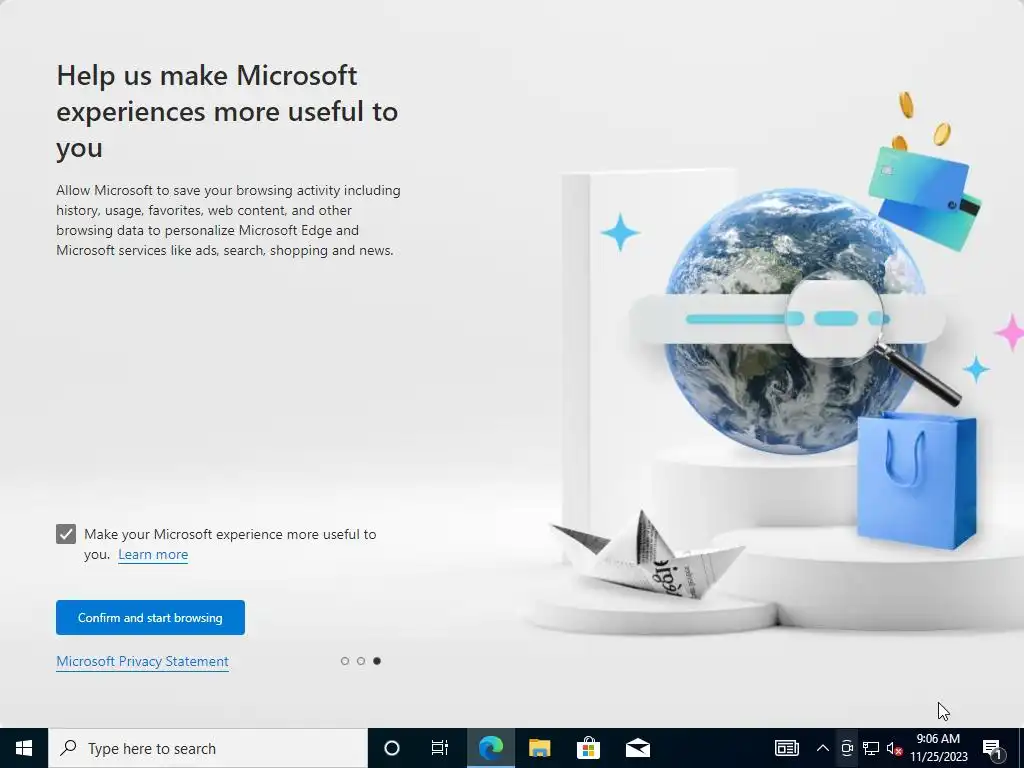Click Microsoft Edge taskbar icon
Image resolution: width=1024 pixels, height=768 pixels.
tap(490, 748)
